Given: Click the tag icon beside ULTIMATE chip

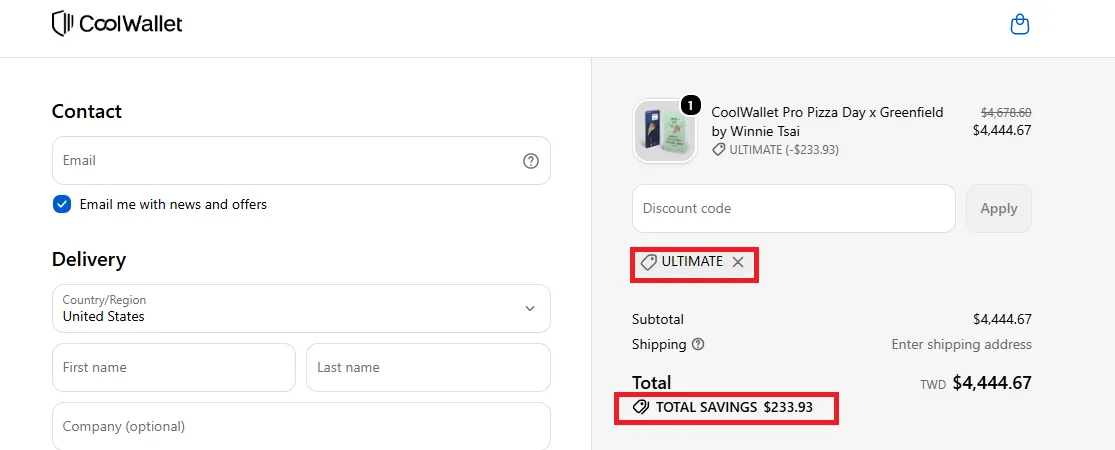Looking at the screenshot, I should [x=648, y=262].
